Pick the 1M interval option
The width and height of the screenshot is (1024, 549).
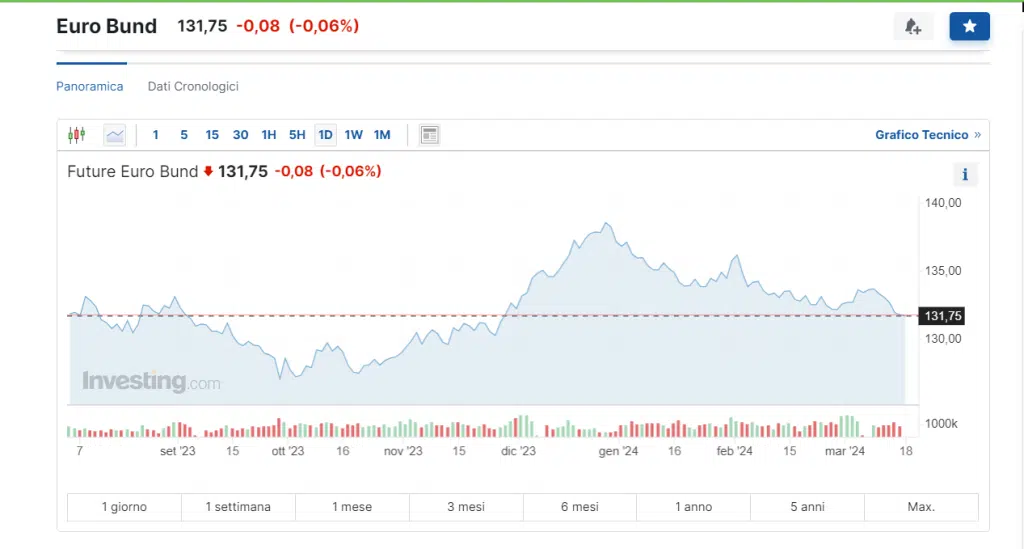point(382,135)
